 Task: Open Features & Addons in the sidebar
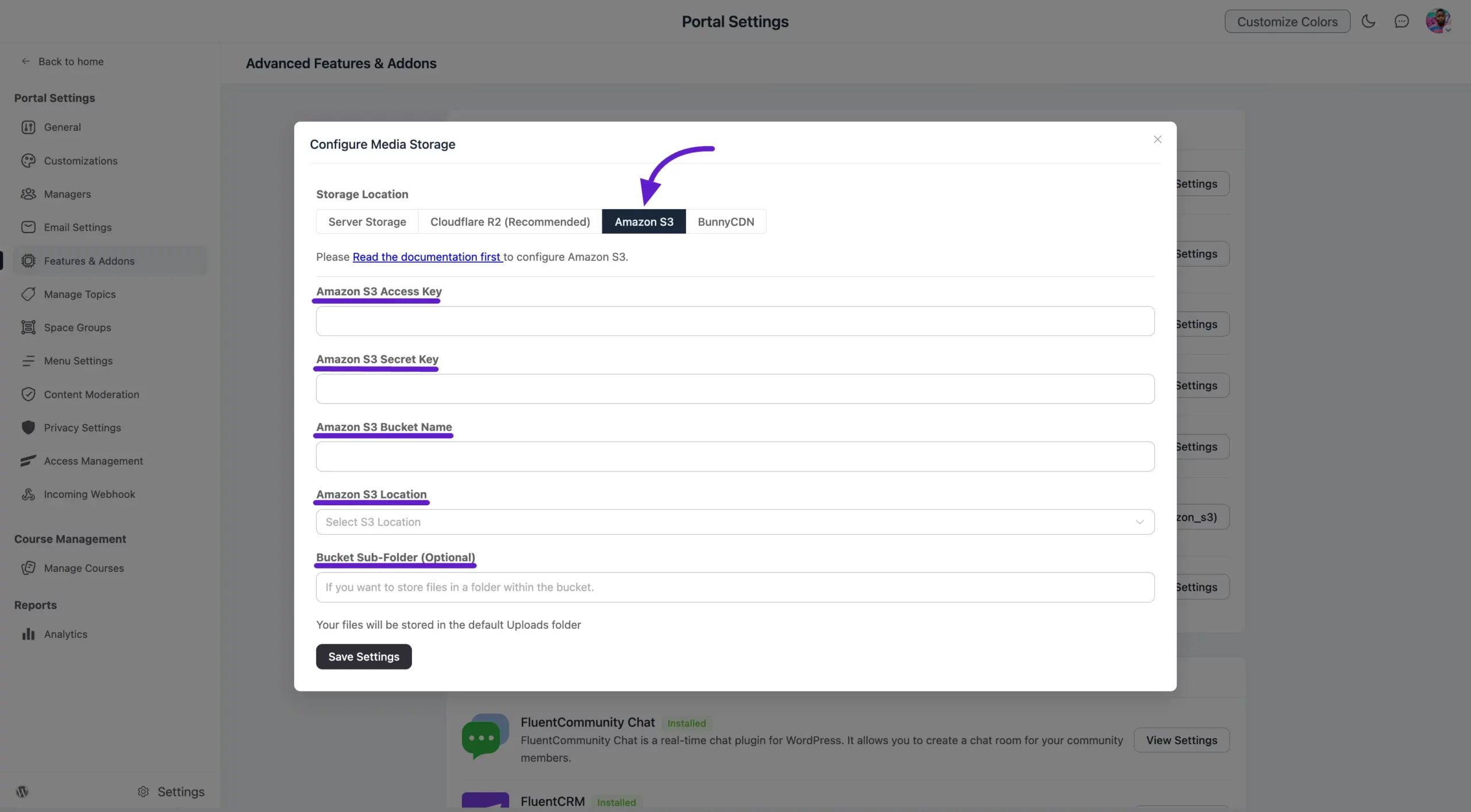click(110, 261)
